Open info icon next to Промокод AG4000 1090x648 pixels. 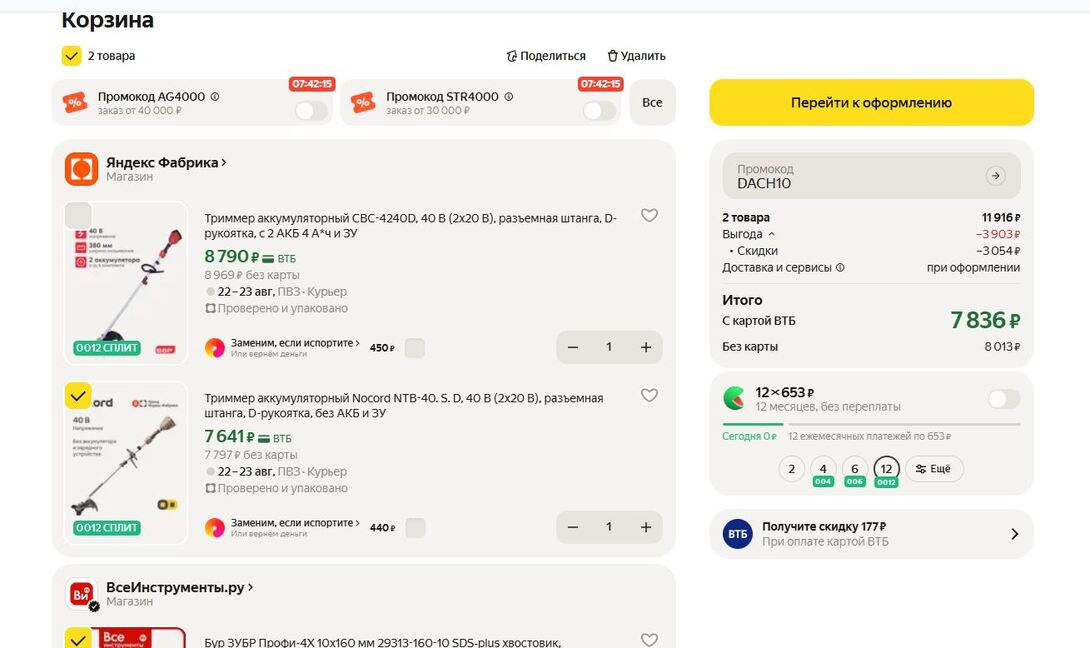tap(215, 97)
